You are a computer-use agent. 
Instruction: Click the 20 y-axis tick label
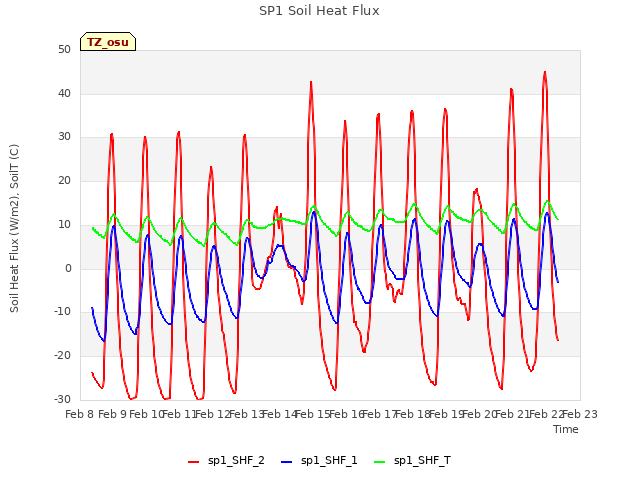point(64,181)
